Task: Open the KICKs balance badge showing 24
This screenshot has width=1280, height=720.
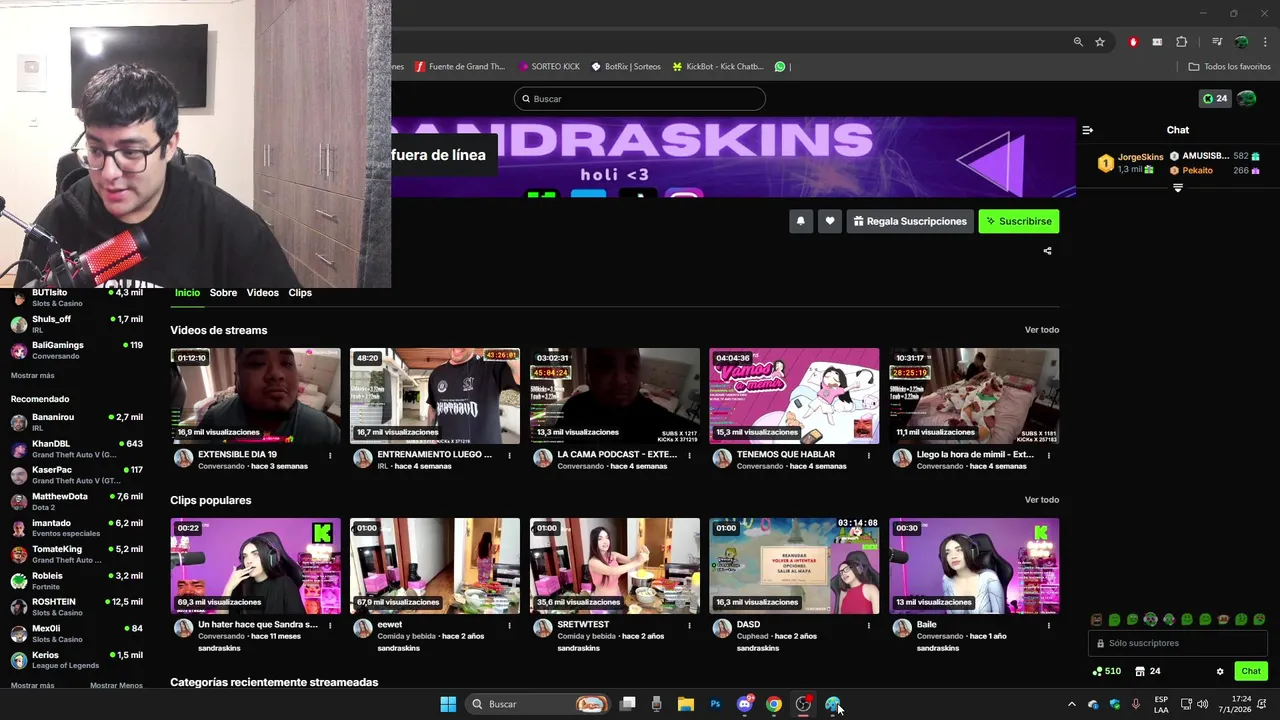Action: [x=1215, y=99]
